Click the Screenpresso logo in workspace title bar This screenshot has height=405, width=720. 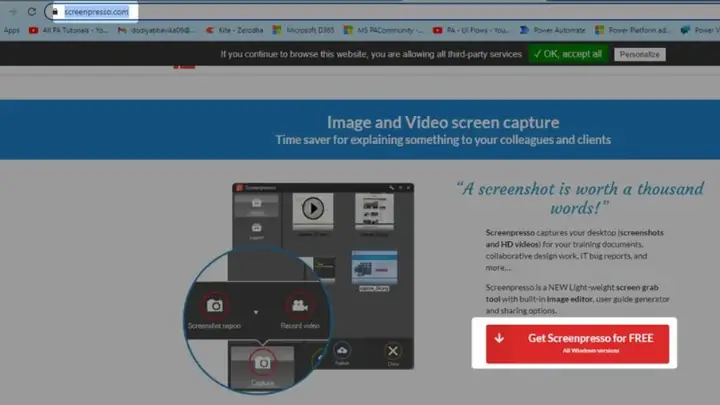(239, 188)
